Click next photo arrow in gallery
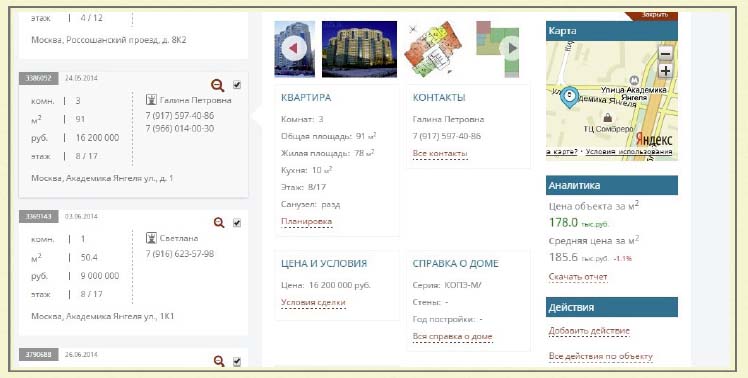Screen dimensions: 748x378 (512, 48)
